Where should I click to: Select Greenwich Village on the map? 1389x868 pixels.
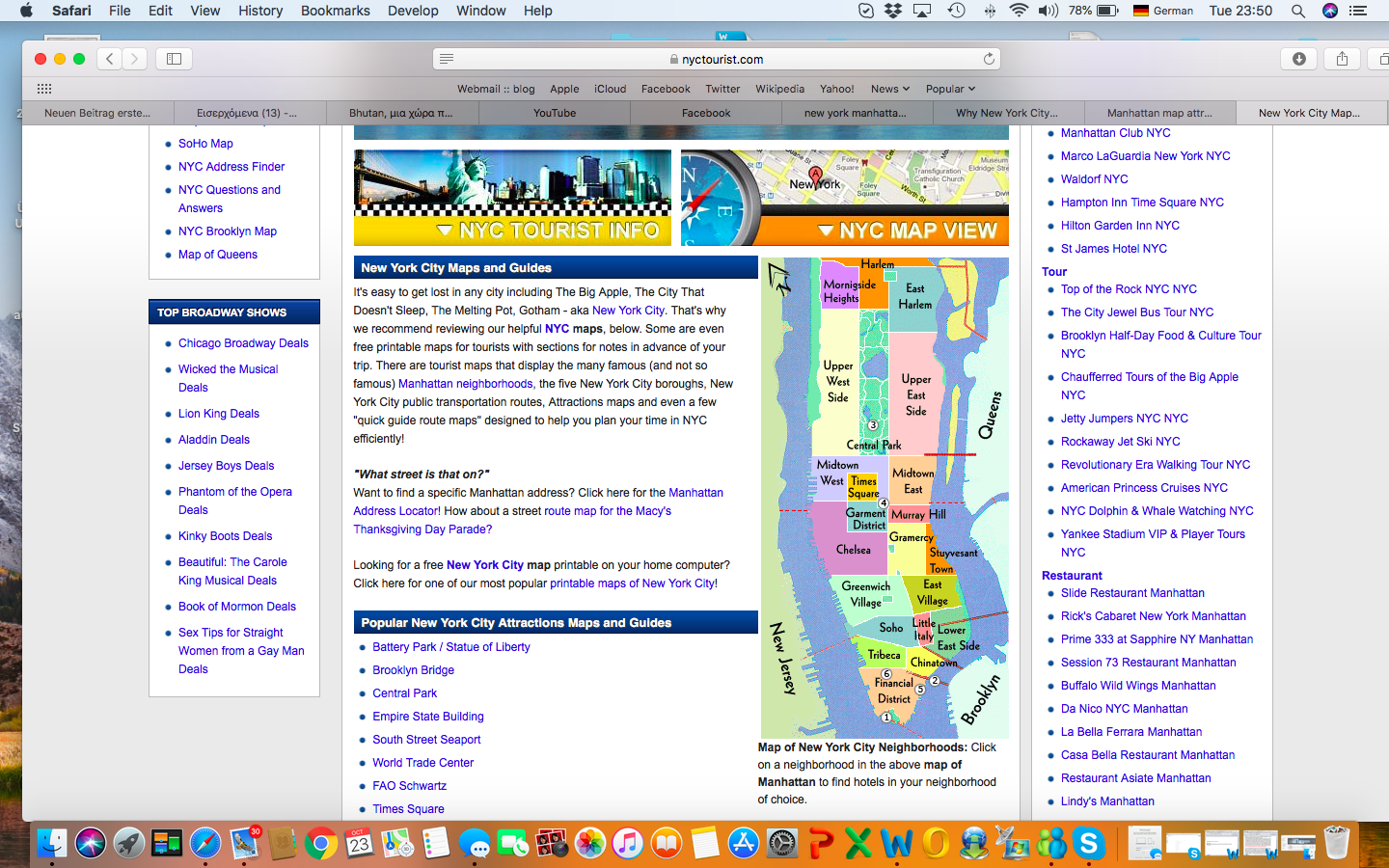click(x=865, y=594)
